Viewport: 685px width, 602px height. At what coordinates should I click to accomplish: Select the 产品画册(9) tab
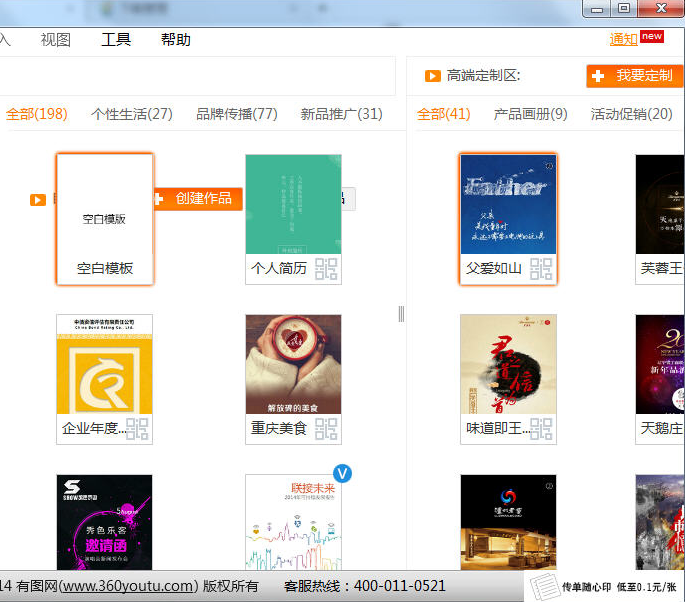(530, 114)
